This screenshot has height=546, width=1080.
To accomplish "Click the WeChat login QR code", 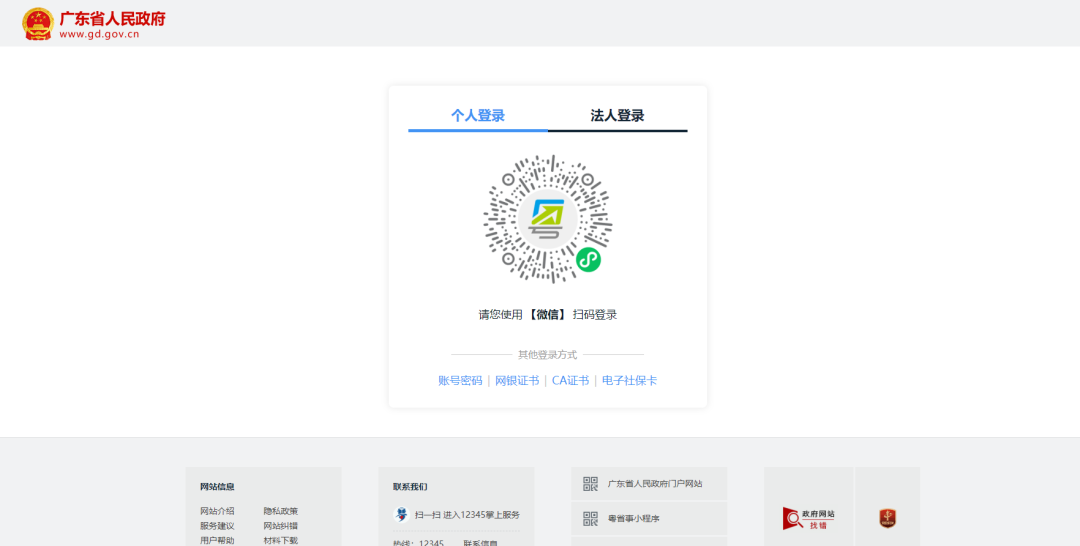I will [548, 219].
